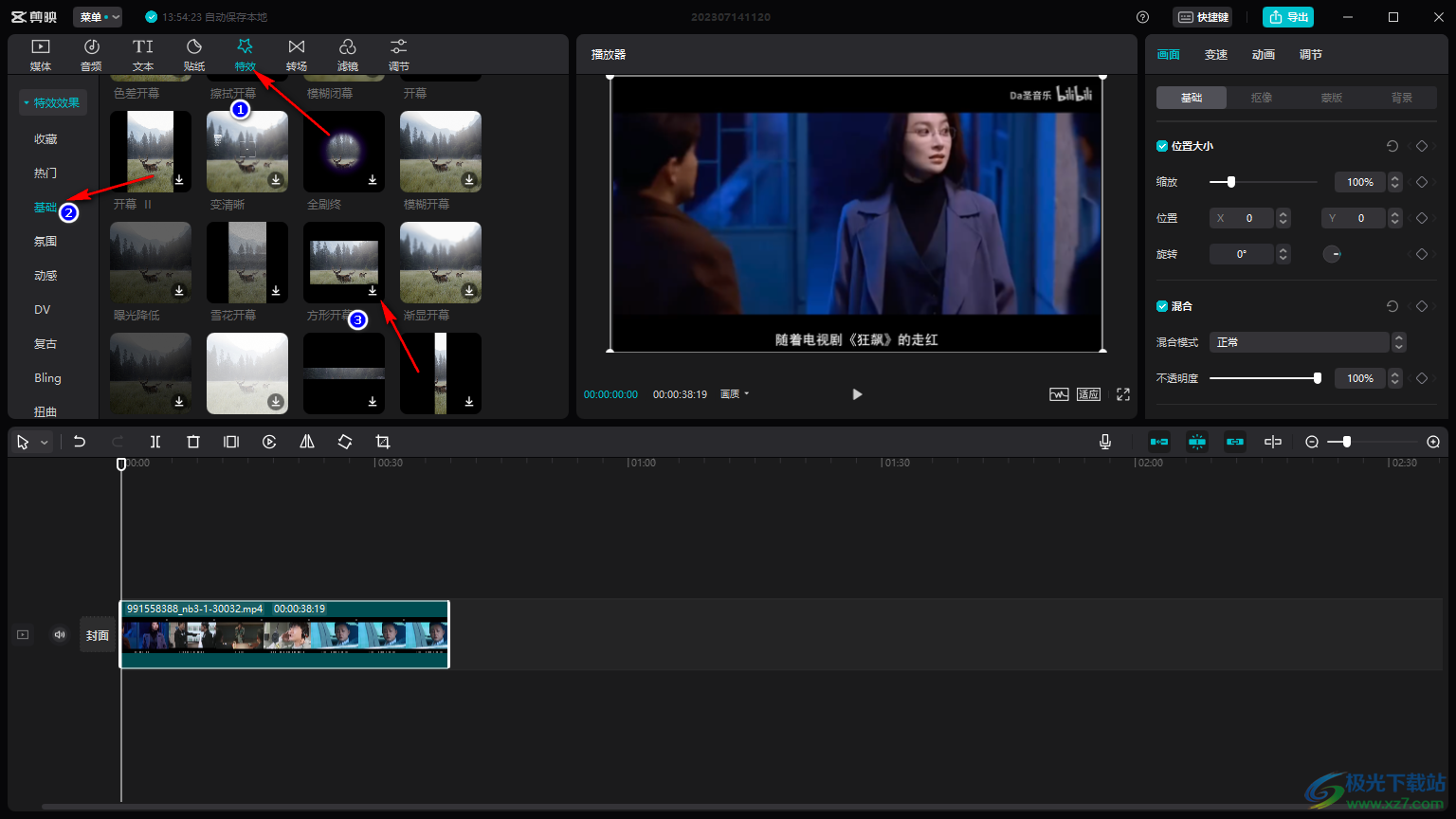1456x819 pixels.
Task: Rotate the selected clip
Action: click(345, 442)
